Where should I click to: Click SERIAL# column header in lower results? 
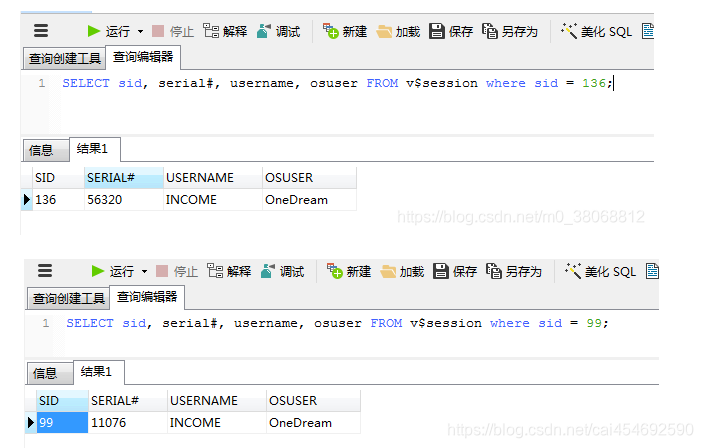coord(128,400)
